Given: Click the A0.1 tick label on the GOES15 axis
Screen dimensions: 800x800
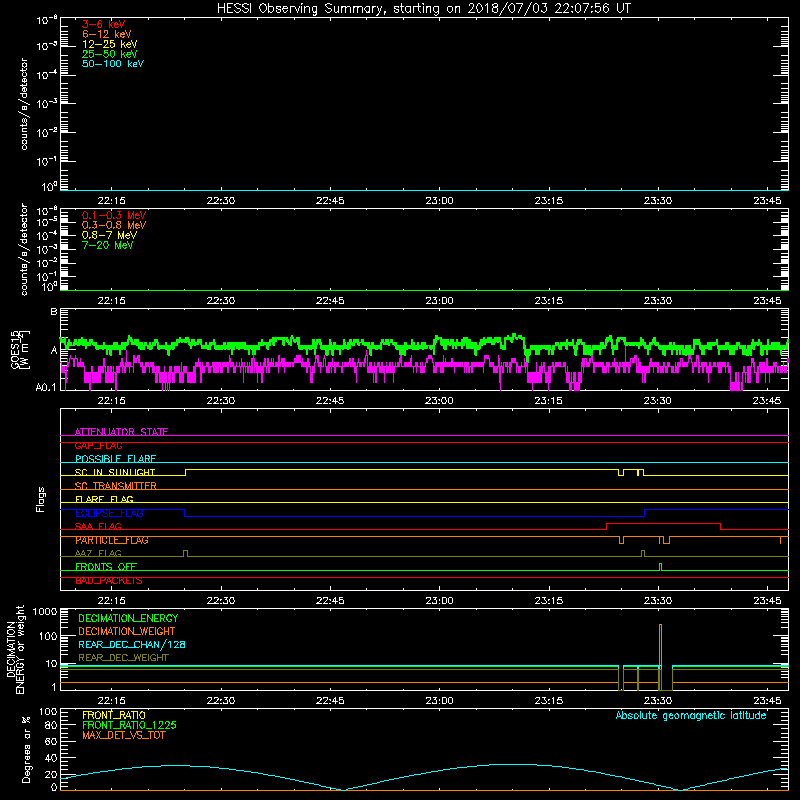Looking at the screenshot, I should [46, 388].
